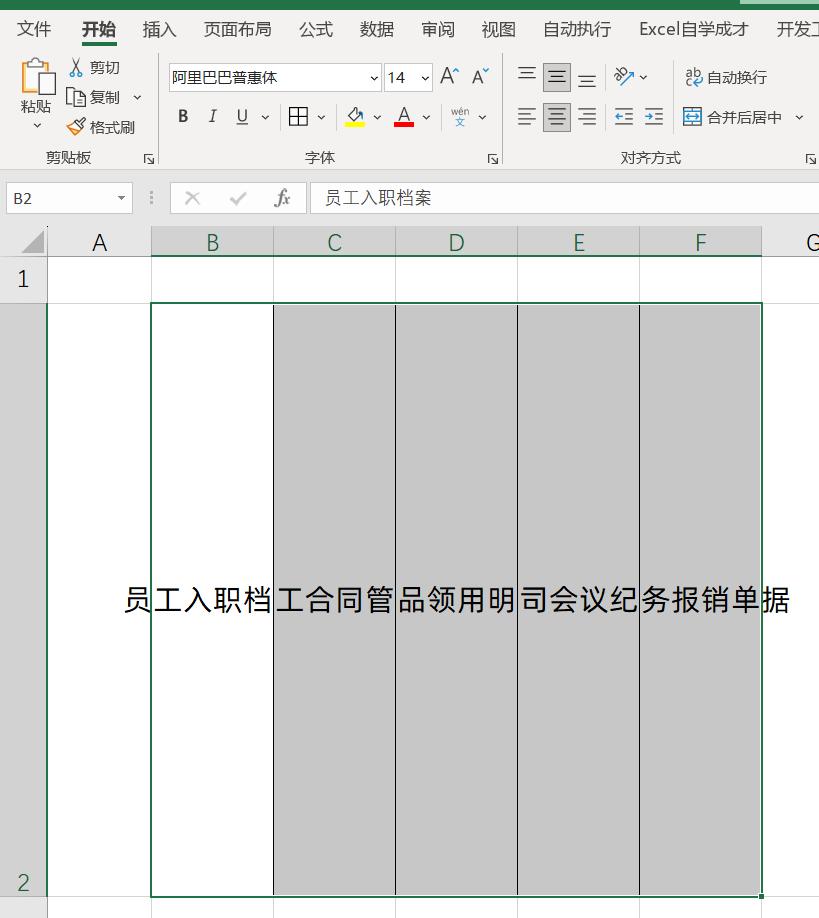
Task: Switch to the 插入 Insert tab
Action: click(x=159, y=29)
